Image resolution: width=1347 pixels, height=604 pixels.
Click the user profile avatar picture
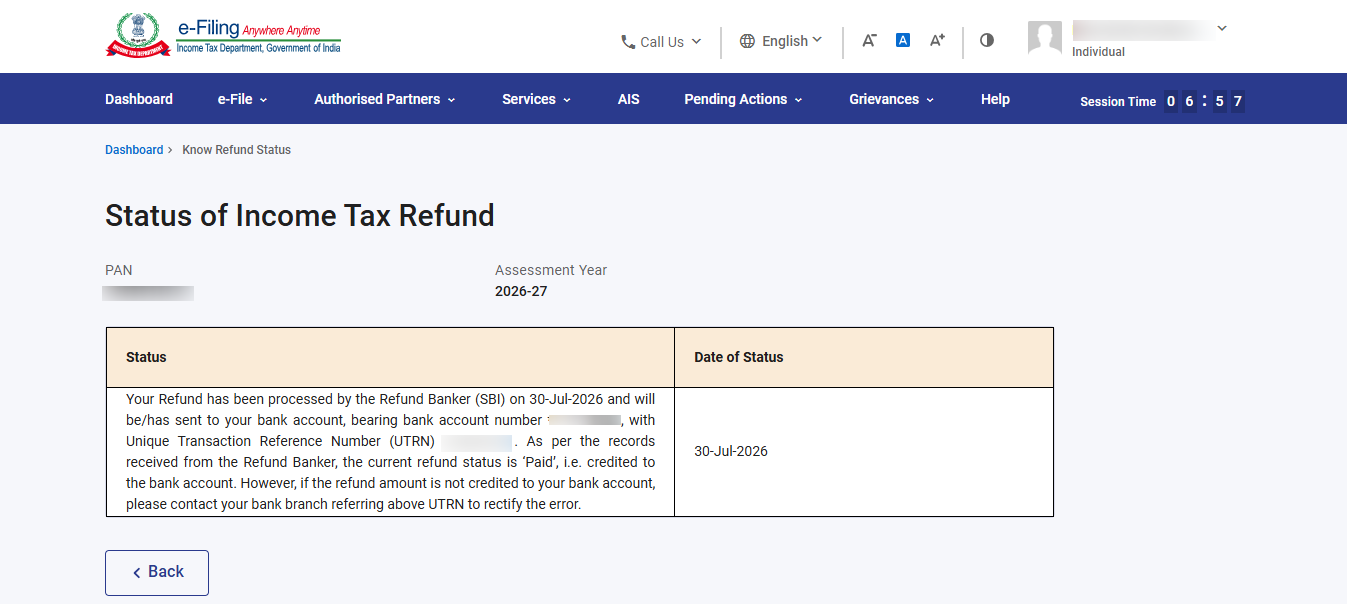1045,38
